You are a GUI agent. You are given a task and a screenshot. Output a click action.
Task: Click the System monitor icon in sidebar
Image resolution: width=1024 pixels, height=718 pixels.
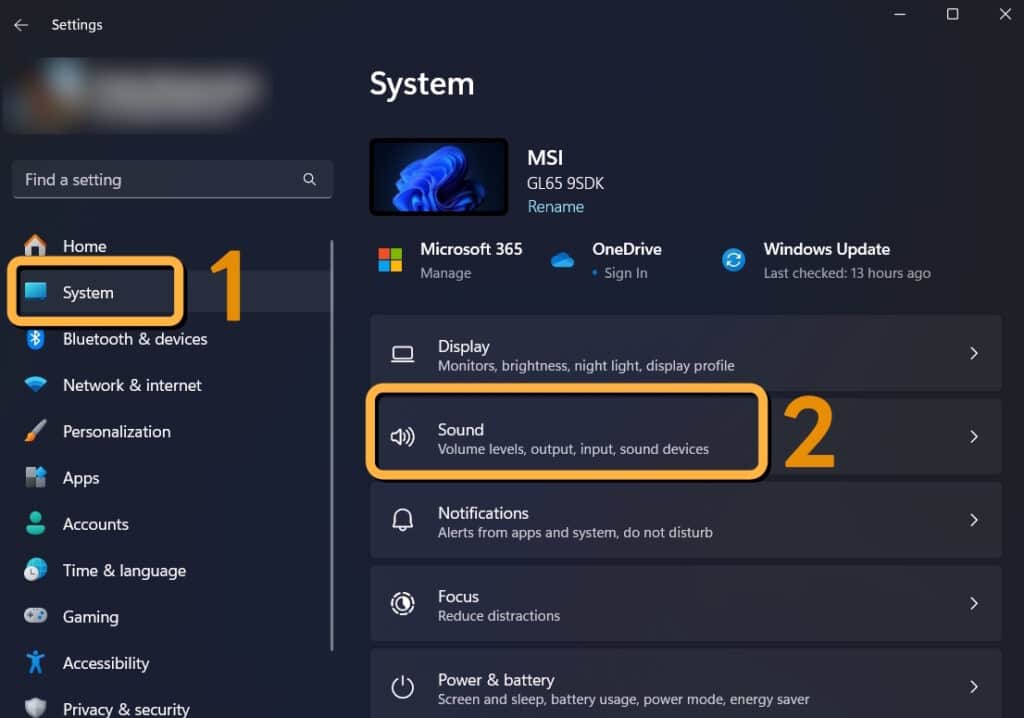pyautogui.click(x=35, y=291)
